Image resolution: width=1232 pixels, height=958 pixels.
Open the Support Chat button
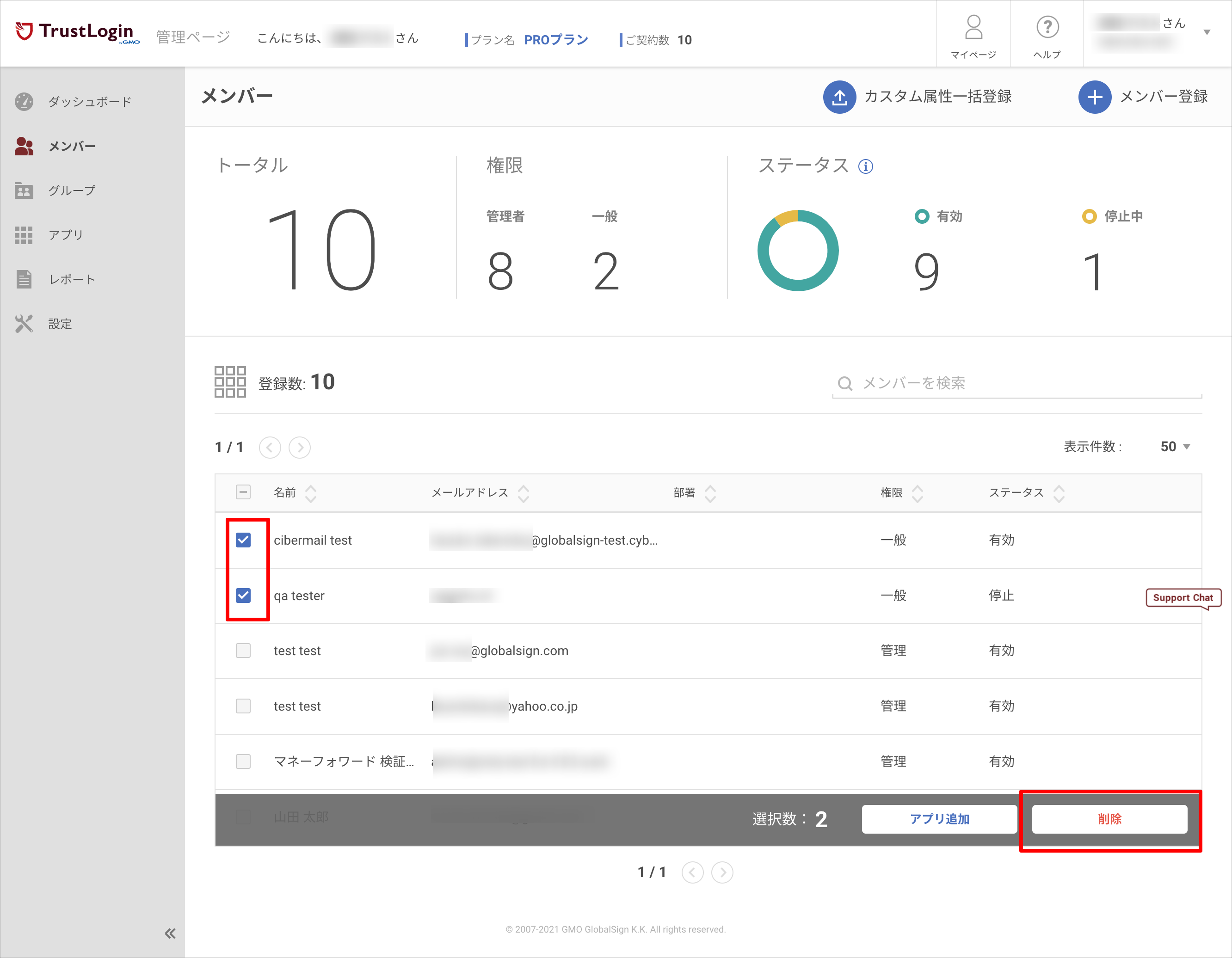click(x=1183, y=598)
